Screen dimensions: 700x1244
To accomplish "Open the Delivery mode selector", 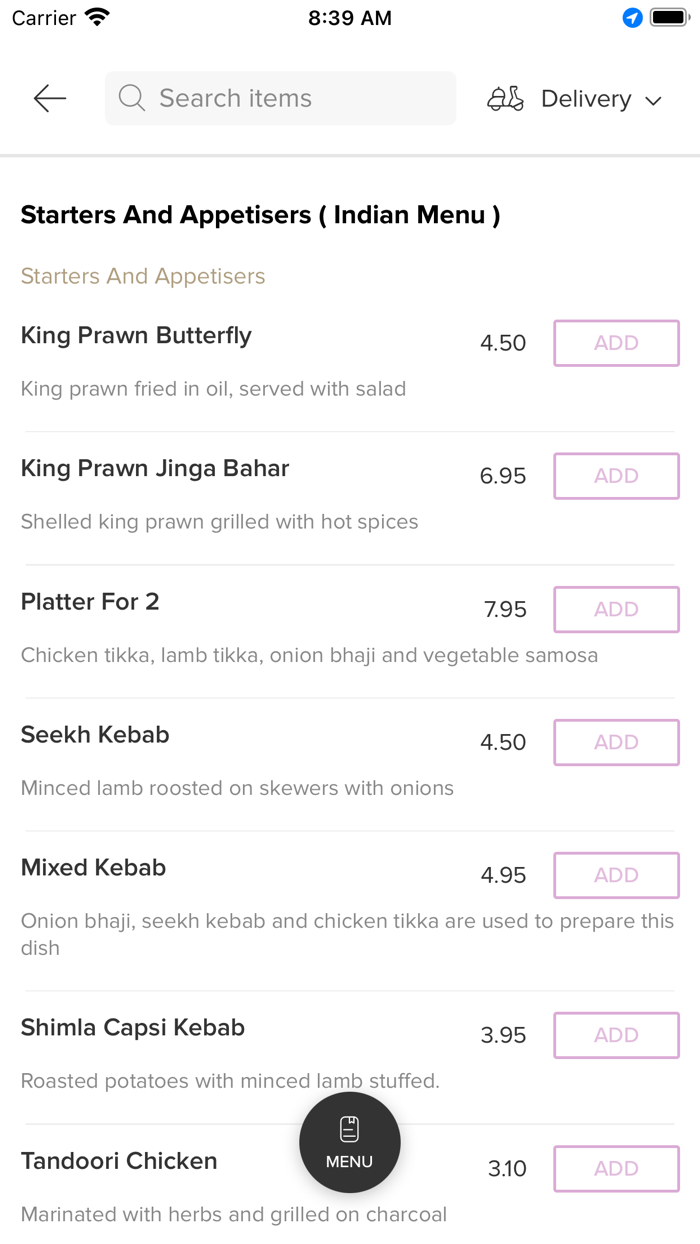I will [x=585, y=98].
